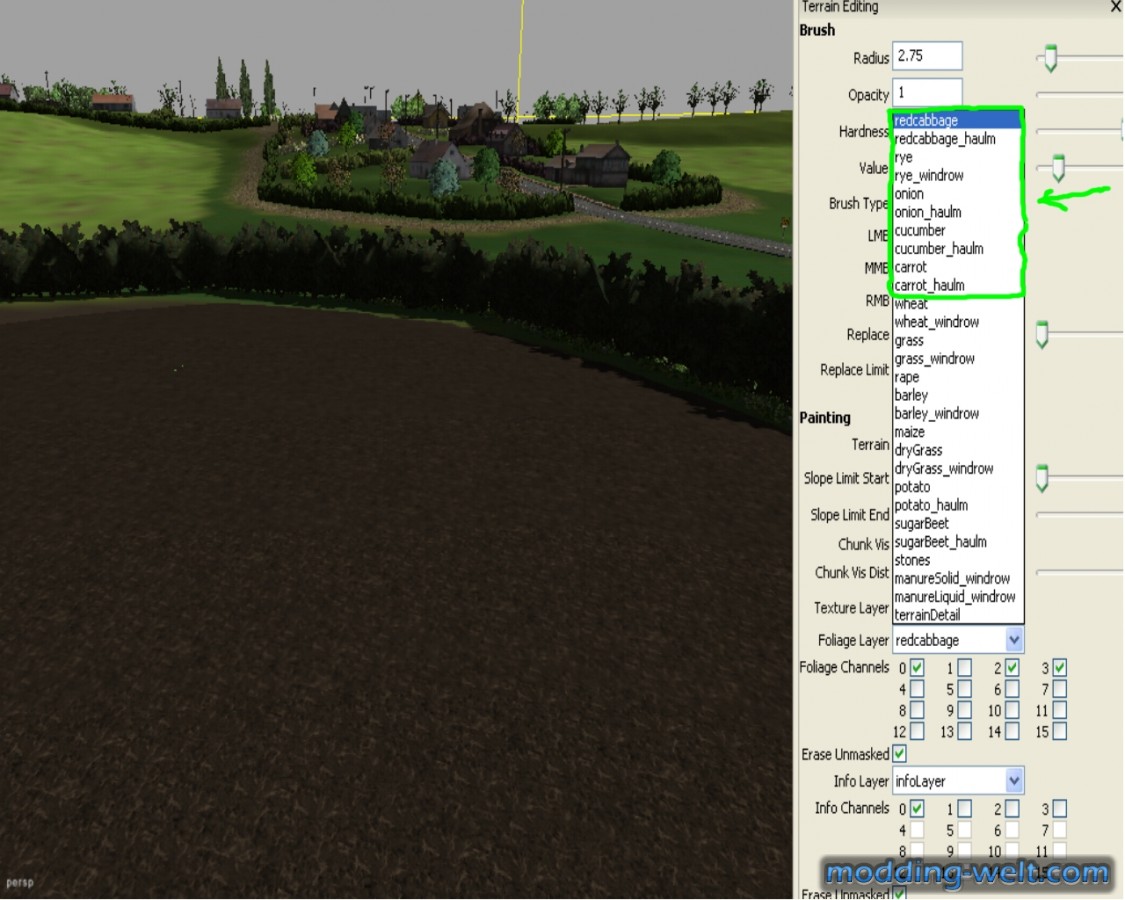Select carrot_haulm entry
Image resolution: width=1125 pixels, height=900 pixels.
point(956,286)
